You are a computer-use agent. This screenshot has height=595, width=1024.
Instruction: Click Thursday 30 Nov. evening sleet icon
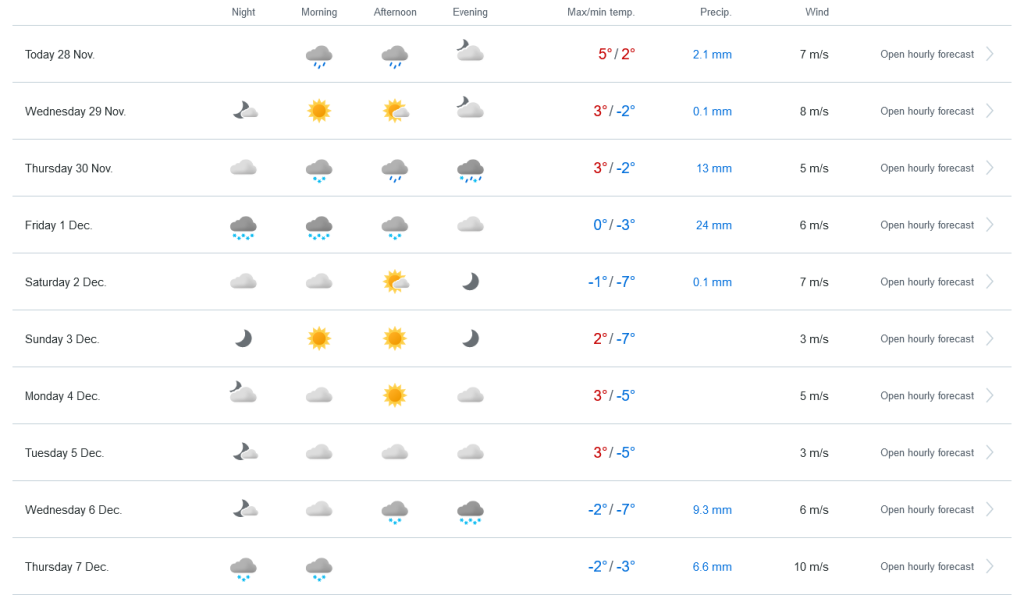click(x=470, y=169)
